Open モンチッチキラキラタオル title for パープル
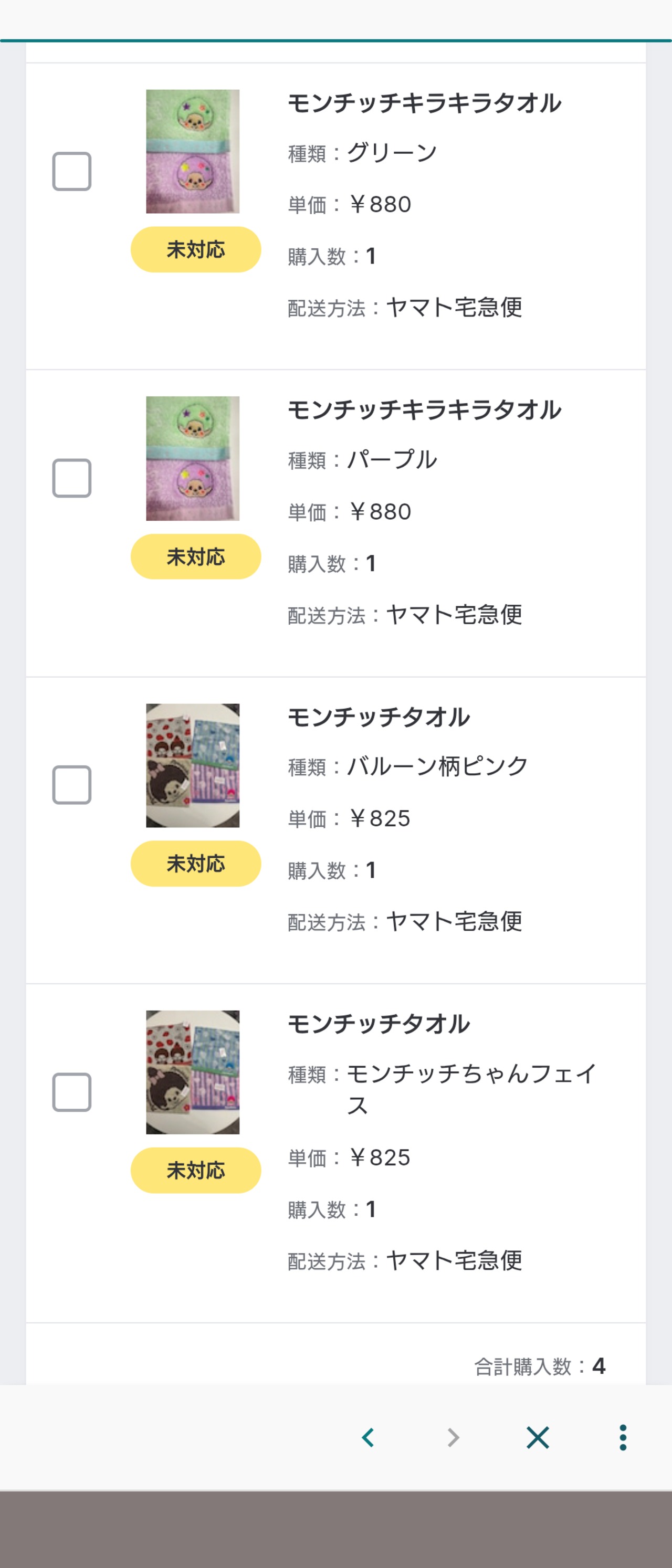The image size is (672, 1568). tap(424, 409)
